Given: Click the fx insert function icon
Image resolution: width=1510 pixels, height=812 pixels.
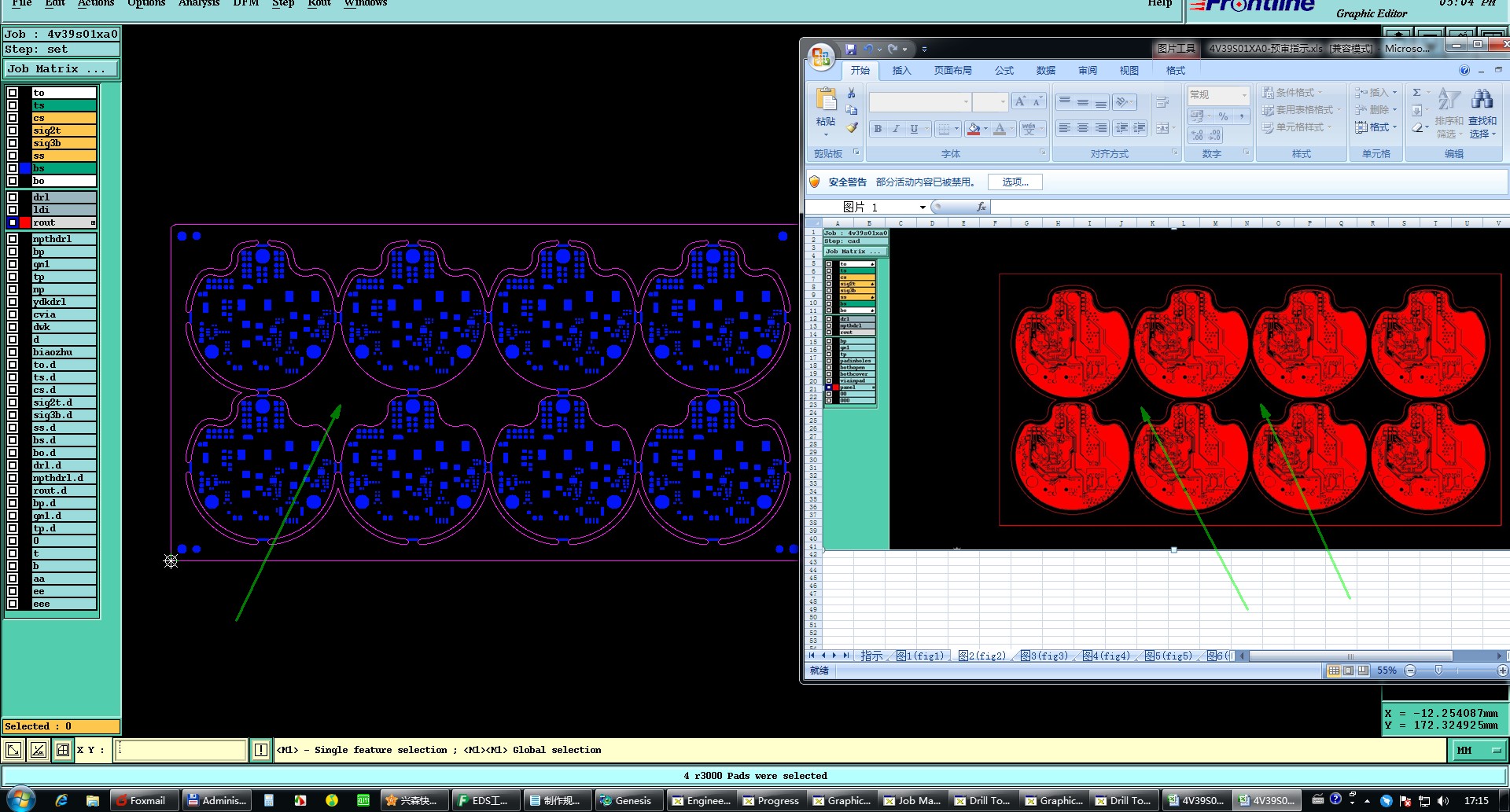Looking at the screenshot, I should 981,207.
